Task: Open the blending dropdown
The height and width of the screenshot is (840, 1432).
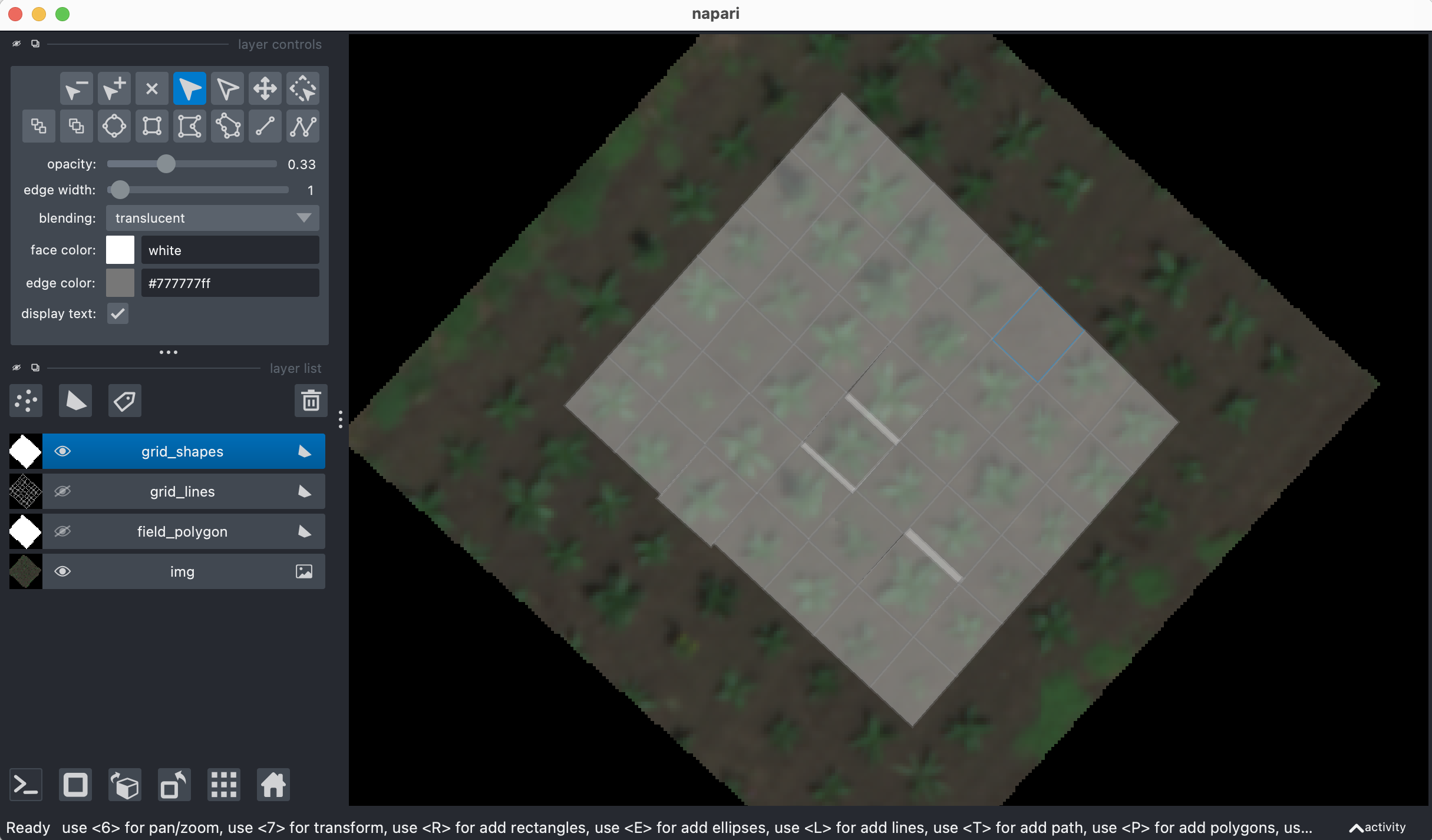Action: 213,218
